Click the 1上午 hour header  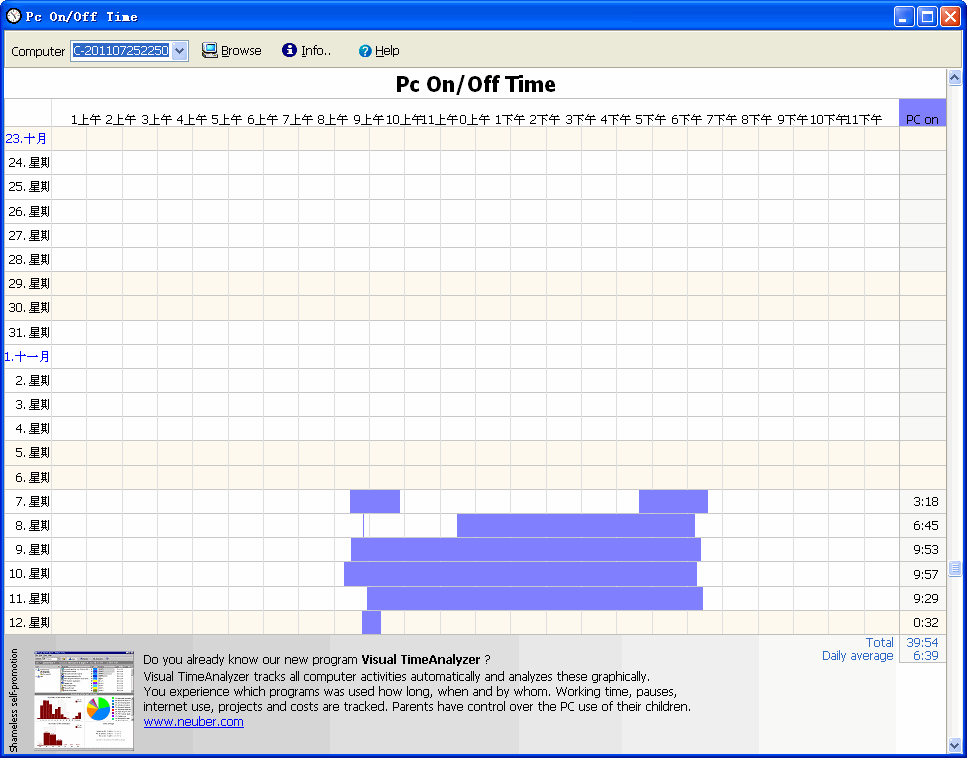click(86, 120)
